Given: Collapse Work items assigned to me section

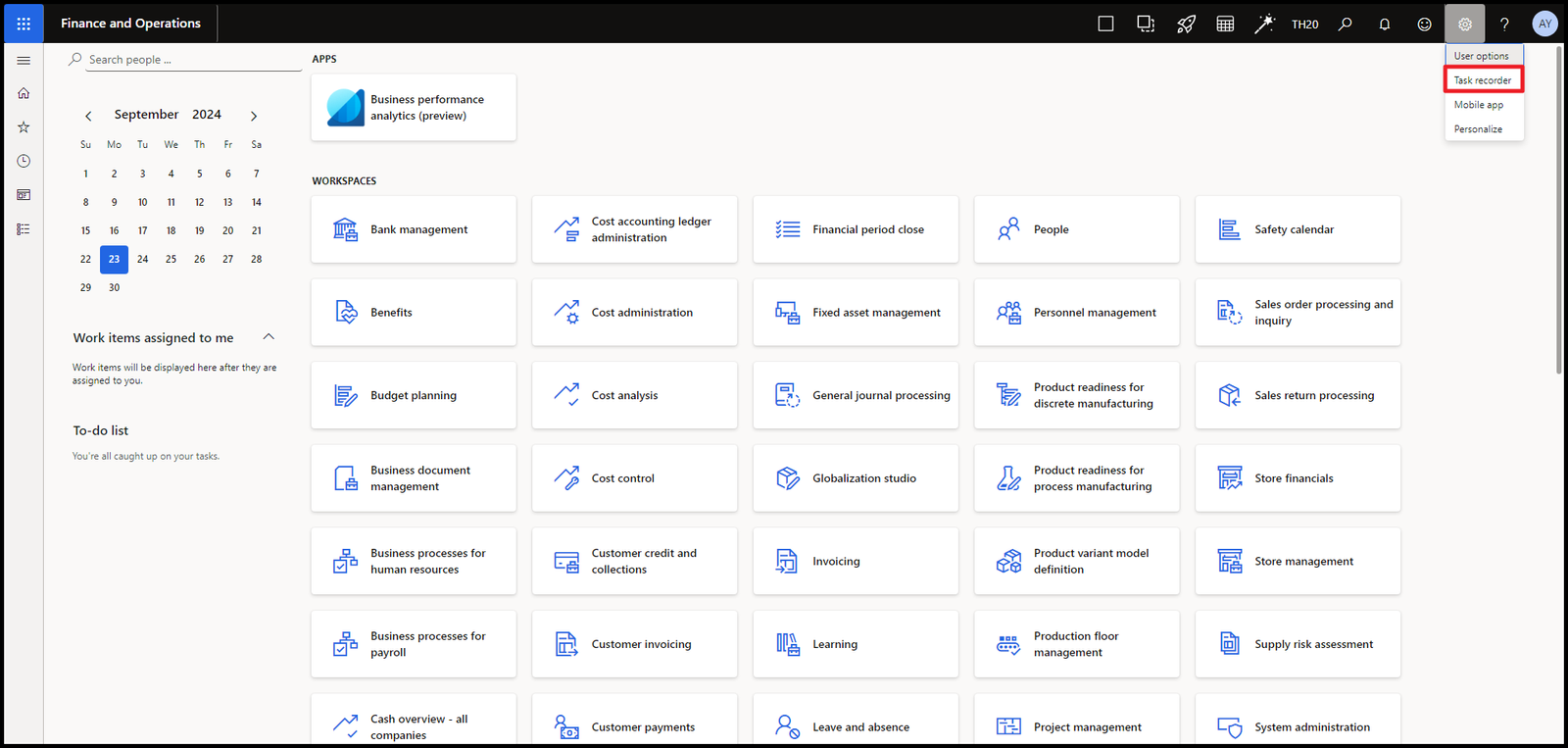Looking at the screenshot, I should 269,337.
